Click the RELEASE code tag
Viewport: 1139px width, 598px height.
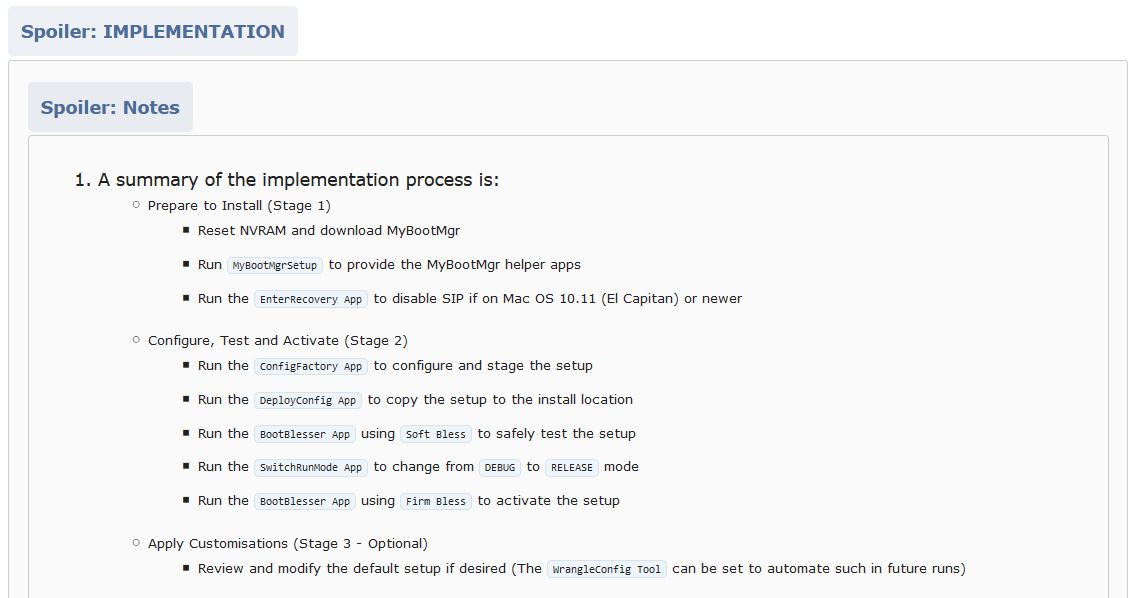[572, 467]
